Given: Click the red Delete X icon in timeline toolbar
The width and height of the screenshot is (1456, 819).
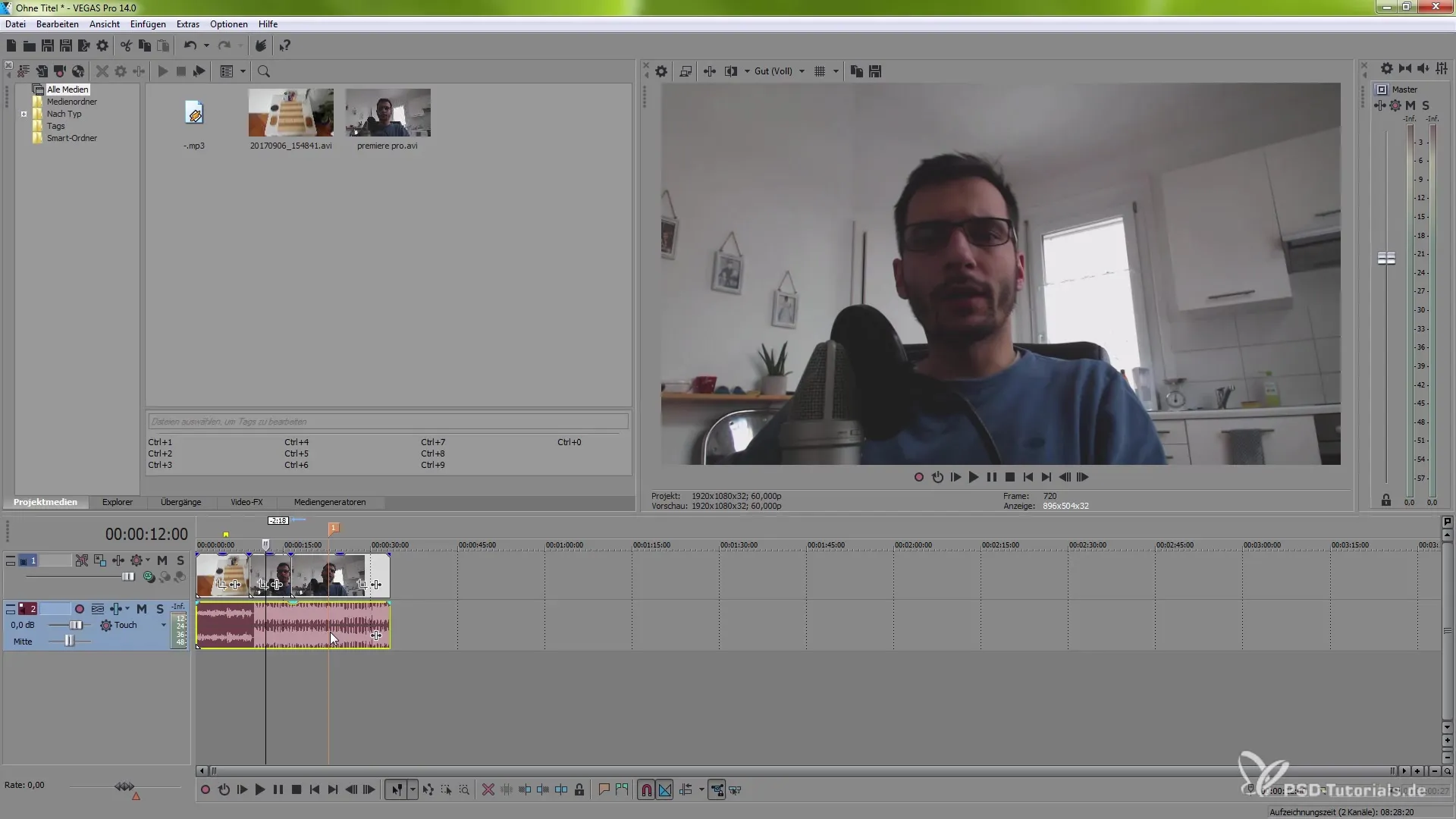Looking at the screenshot, I should (488, 790).
